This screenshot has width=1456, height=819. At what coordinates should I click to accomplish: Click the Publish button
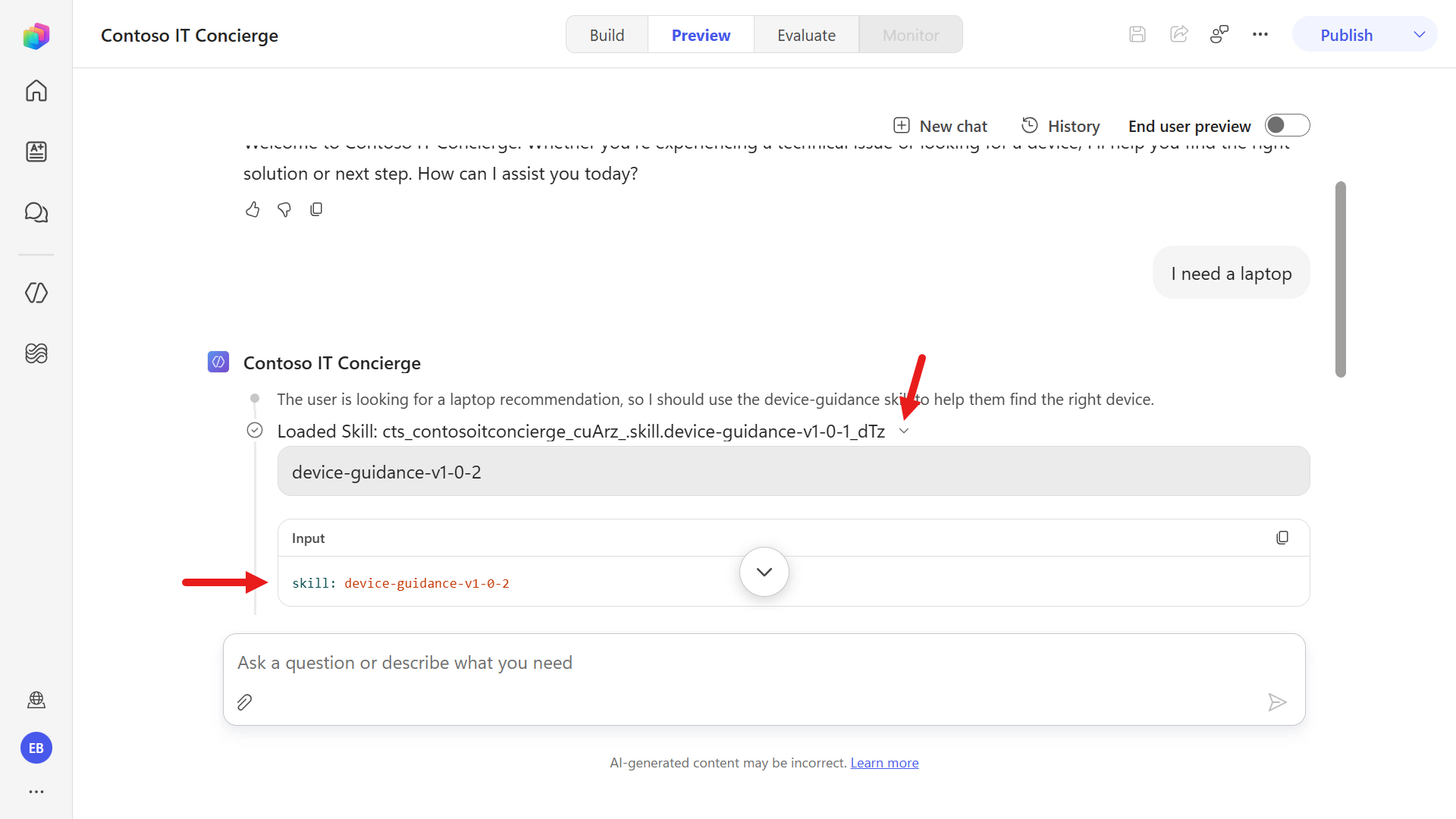(1346, 35)
